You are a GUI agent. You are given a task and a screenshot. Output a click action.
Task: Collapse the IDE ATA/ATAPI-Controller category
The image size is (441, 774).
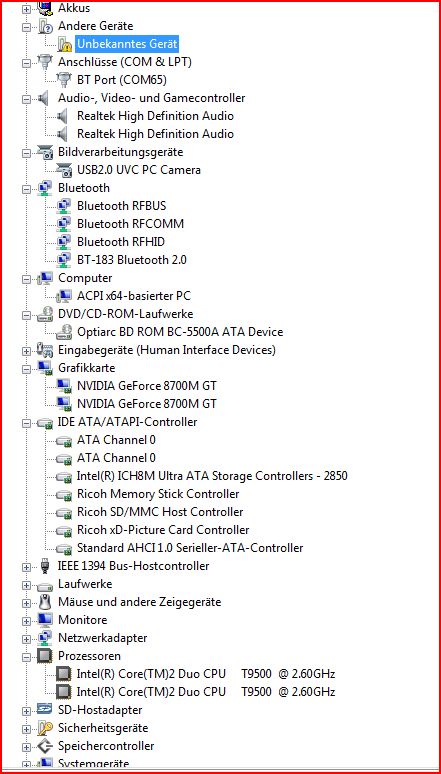tap(26, 423)
